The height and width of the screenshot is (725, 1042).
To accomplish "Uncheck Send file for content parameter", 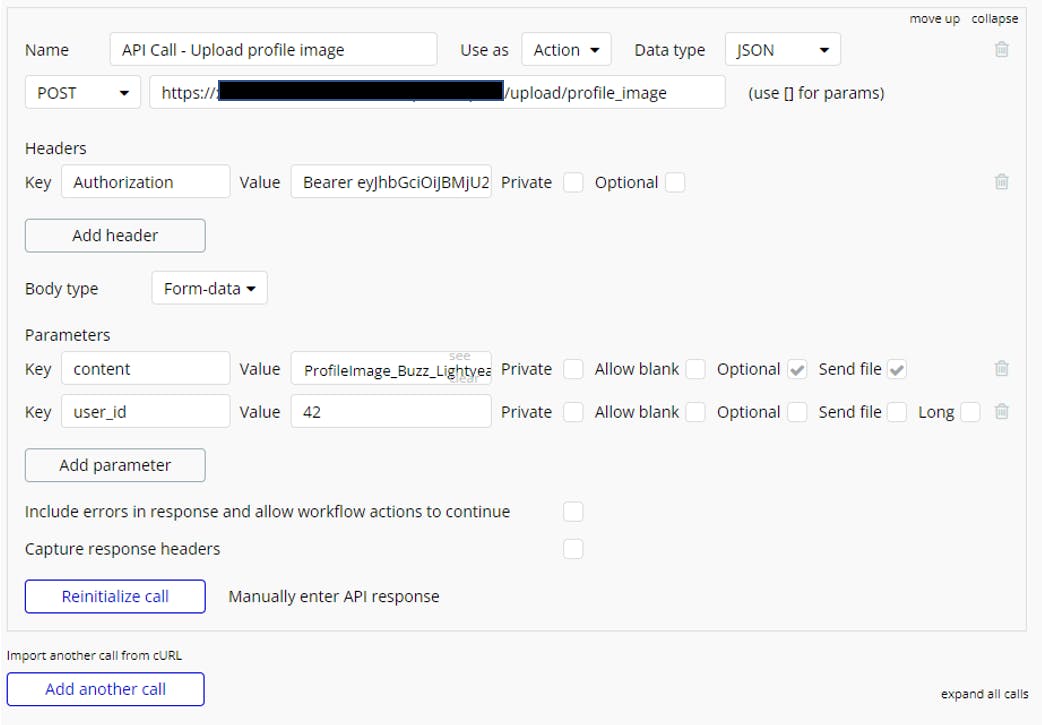I will [x=897, y=369].
